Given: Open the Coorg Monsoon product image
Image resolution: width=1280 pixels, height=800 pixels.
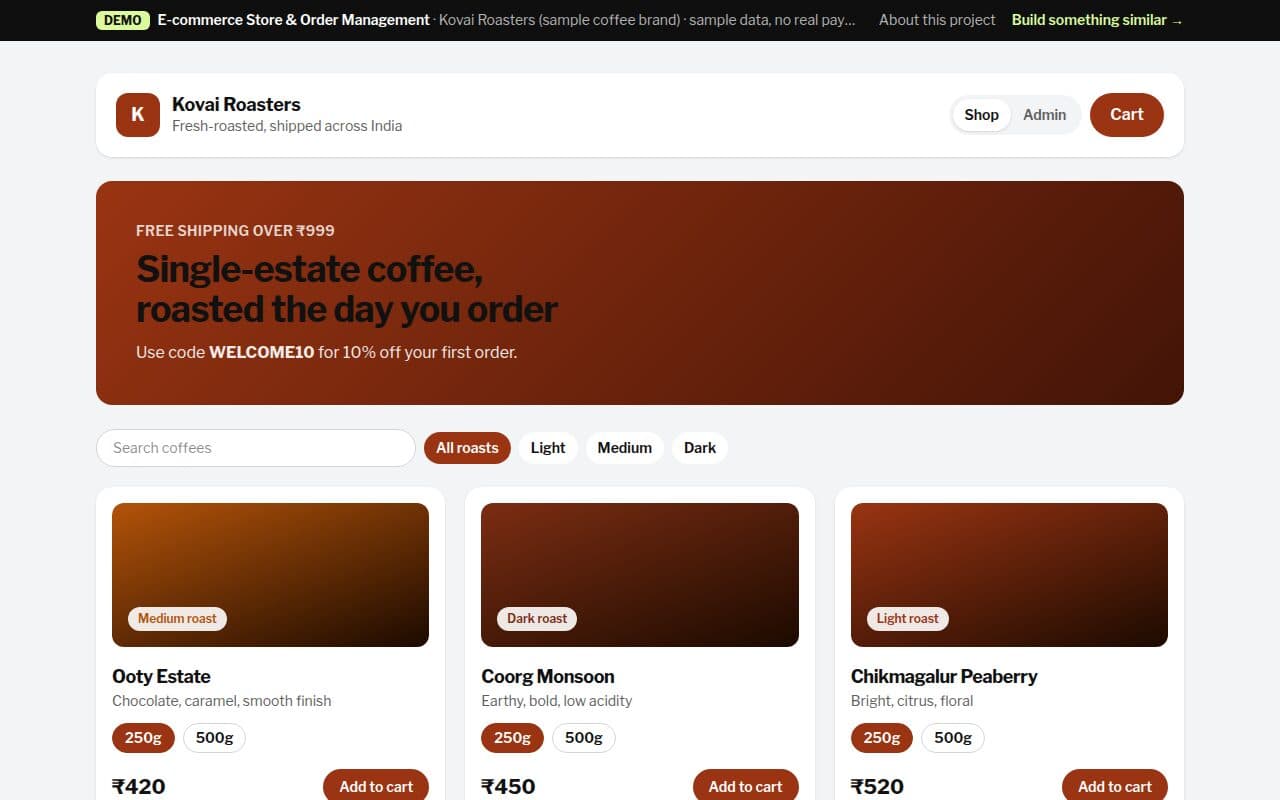Looking at the screenshot, I should (640, 575).
